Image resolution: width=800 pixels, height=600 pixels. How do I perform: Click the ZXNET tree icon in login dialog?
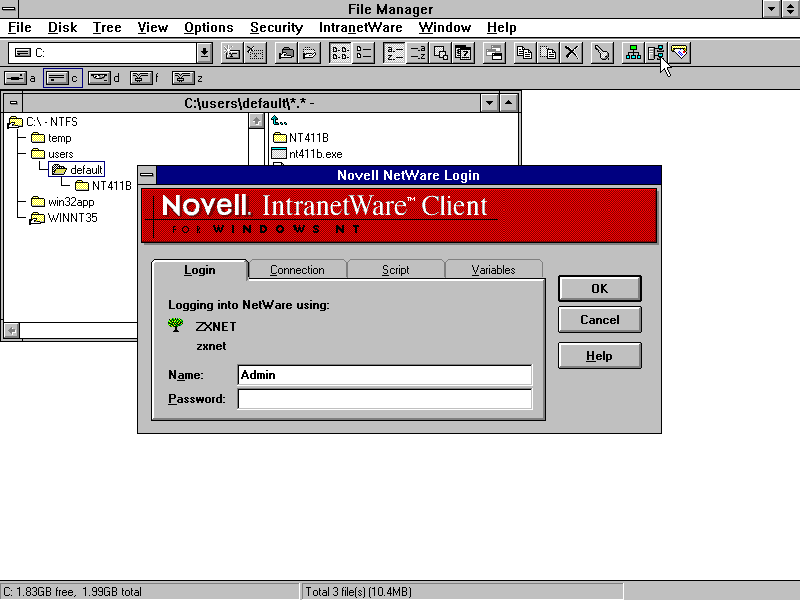tap(176, 325)
